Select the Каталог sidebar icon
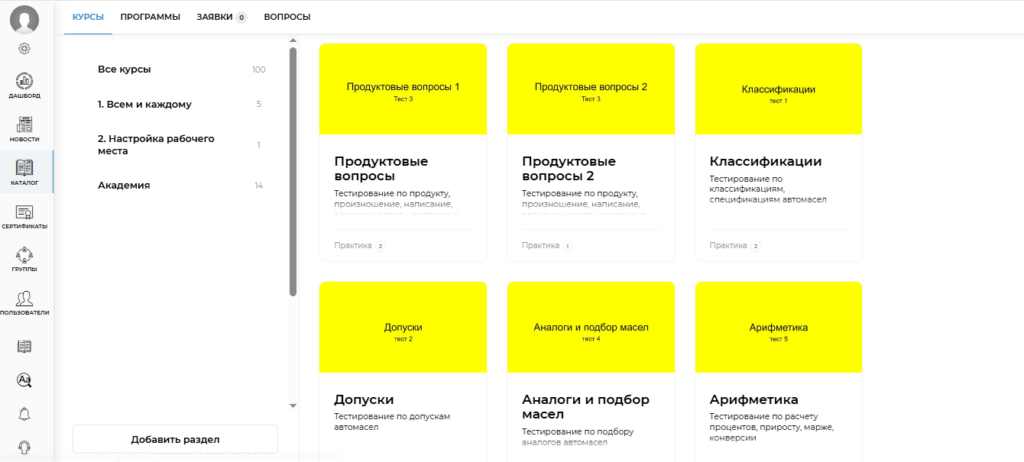This screenshot has width=1024, height=462. (x=24, y=168)
